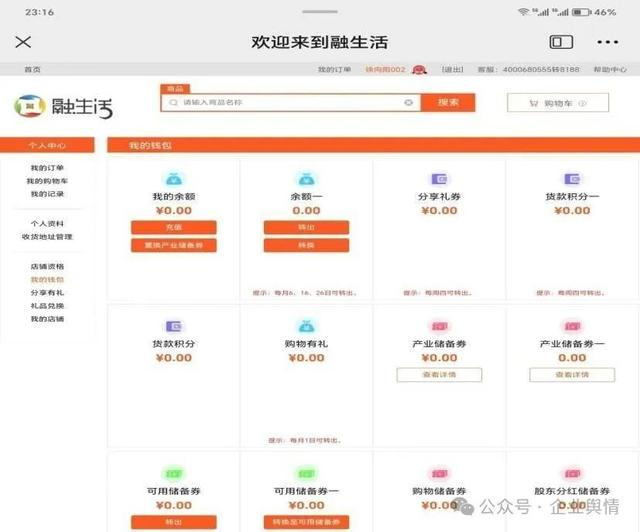Click the magnifier icon in the search box
Image resolution: width=640 pixels, height=532 pixels.
[x=173, y=102]
